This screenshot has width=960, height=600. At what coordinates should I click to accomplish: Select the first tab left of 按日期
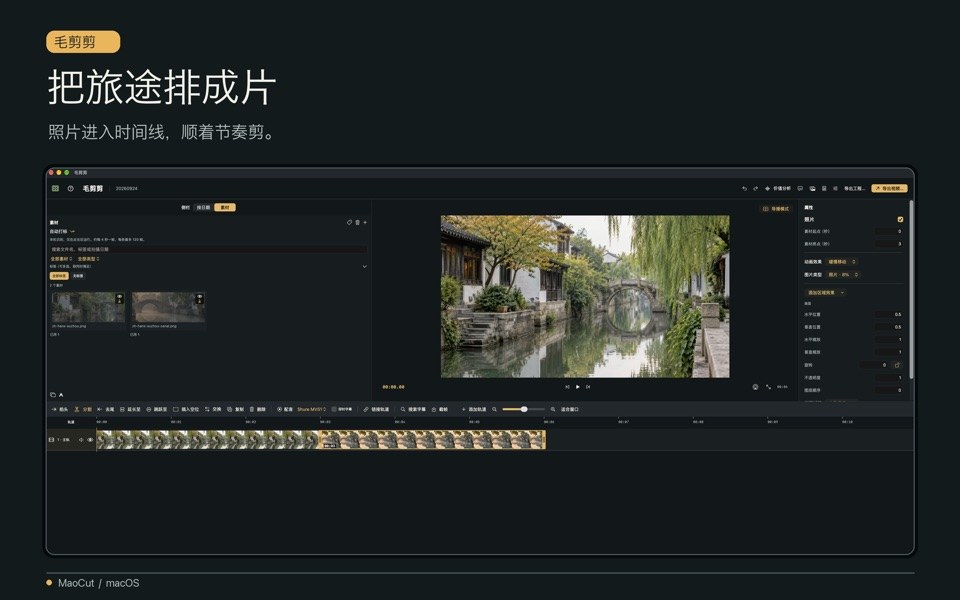[186, 208]
